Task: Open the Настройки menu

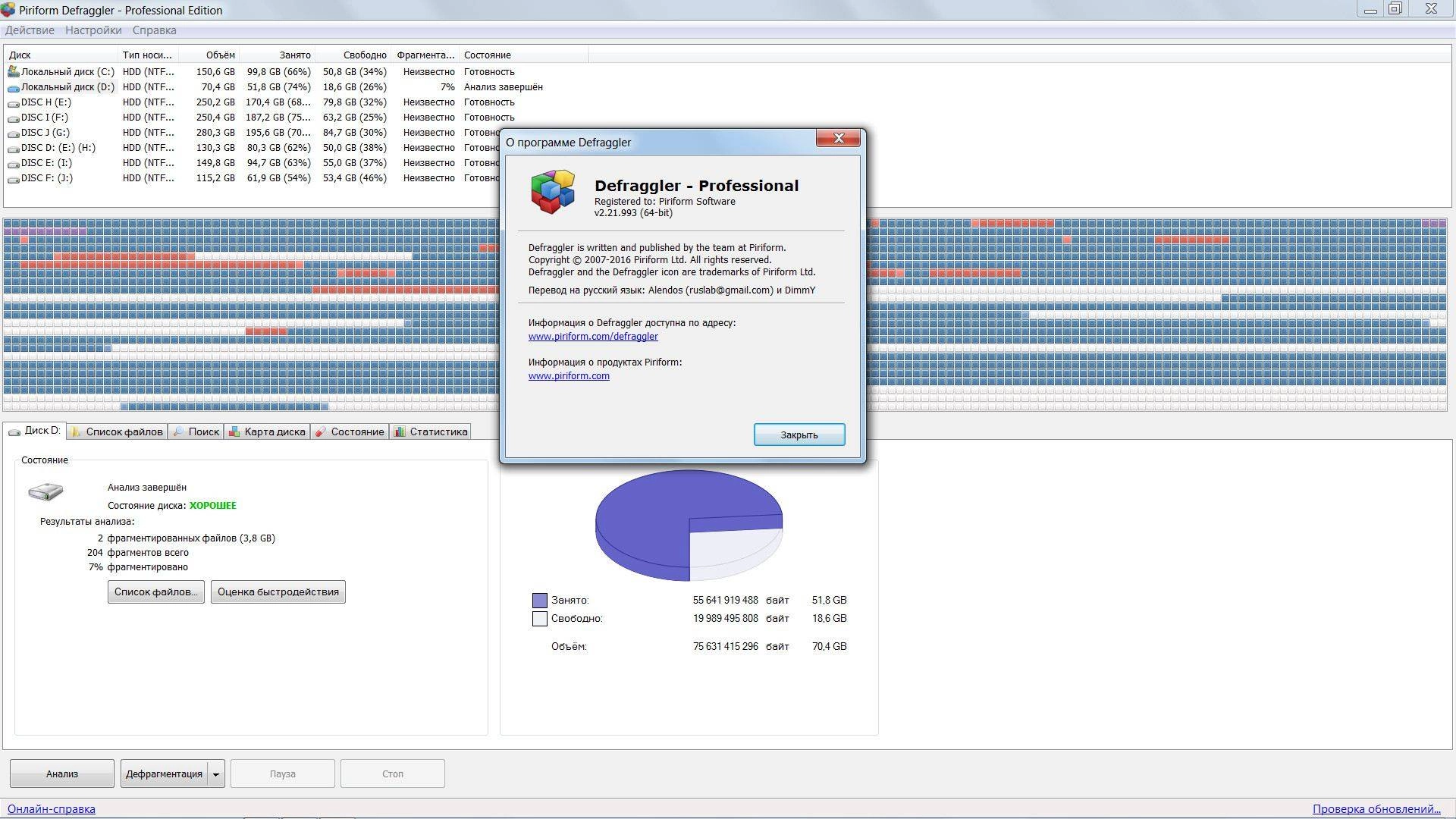Action: 93,30
